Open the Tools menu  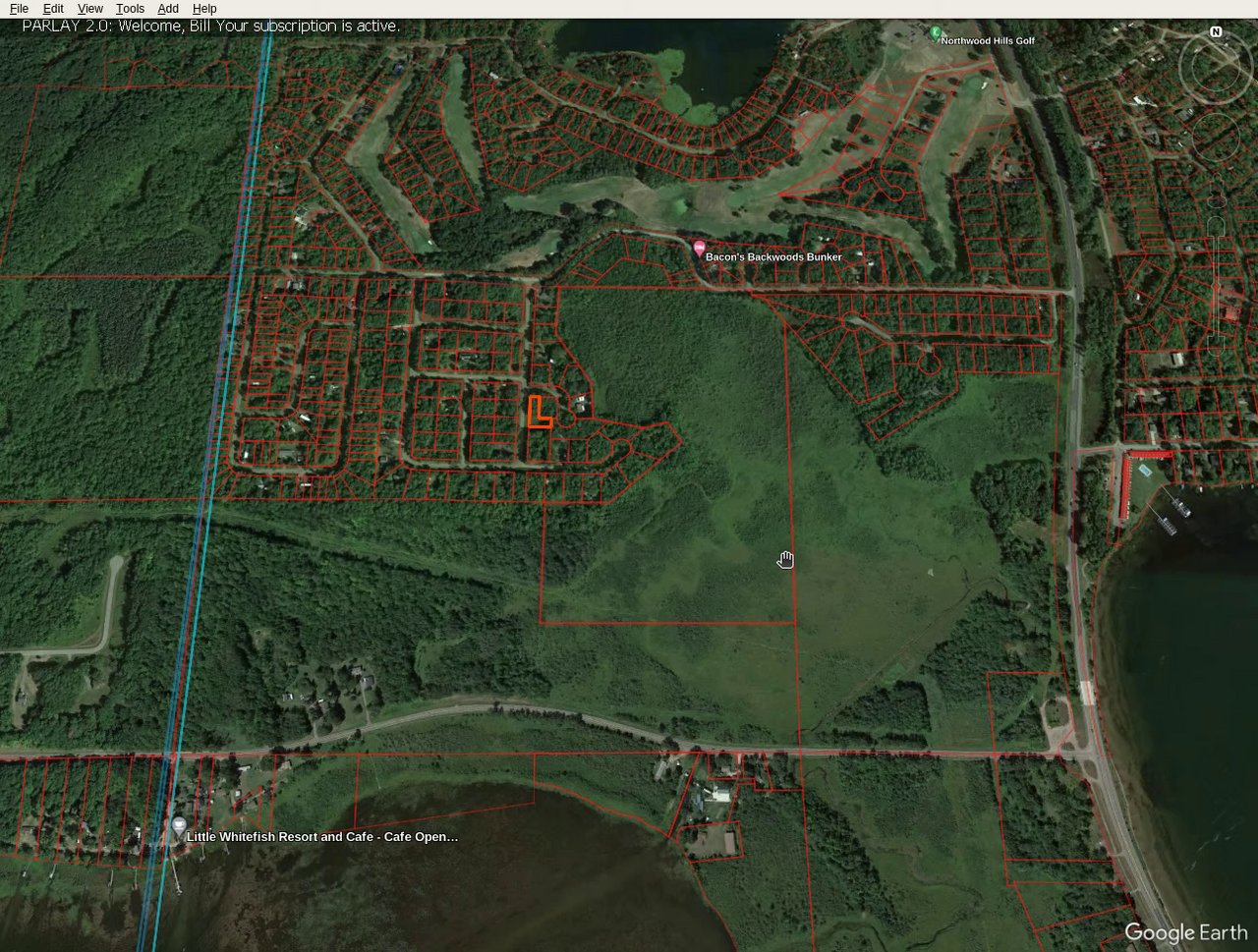(x=130, y=9)
